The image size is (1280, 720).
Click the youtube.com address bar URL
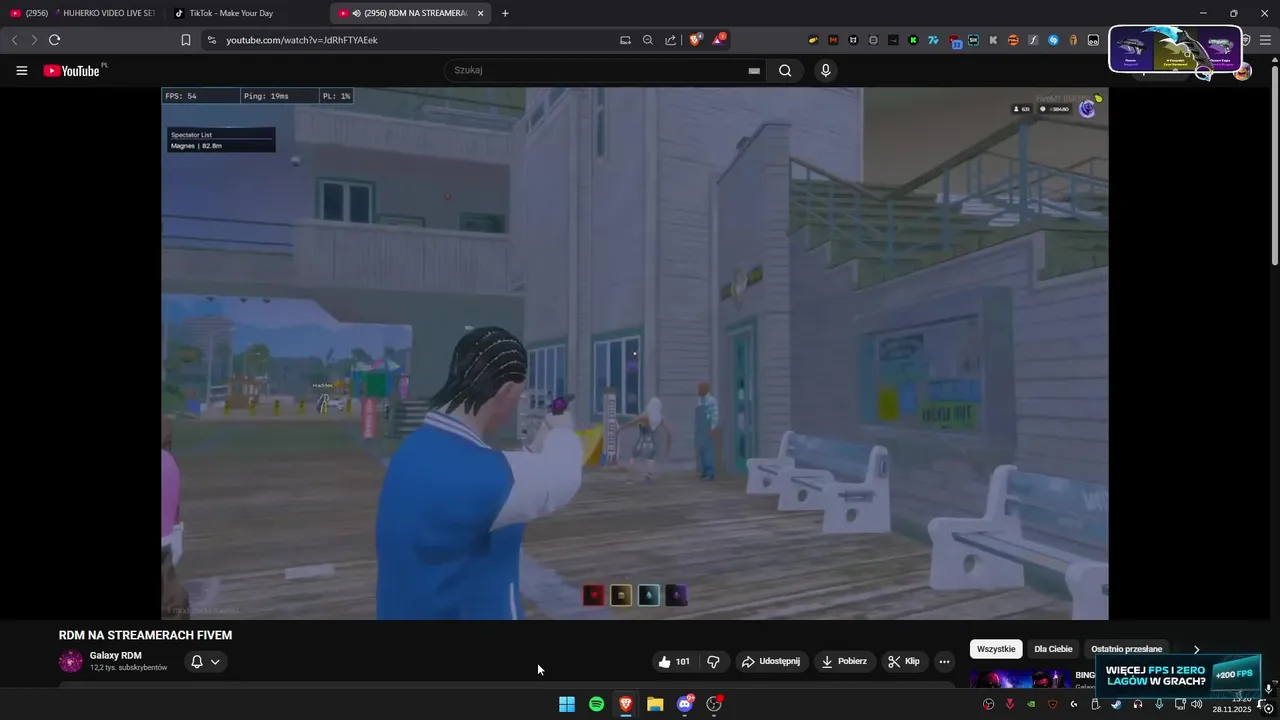click(x=302, y=40)
